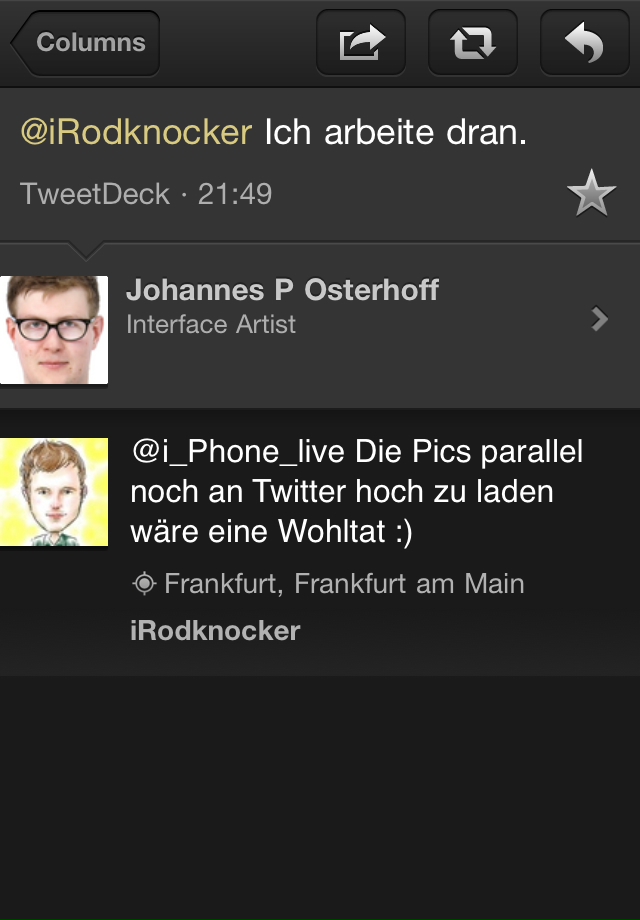The image size is (640, 920).
Task: Select the "wäre eine Wohltat :)" line
Action: point(272,532)
